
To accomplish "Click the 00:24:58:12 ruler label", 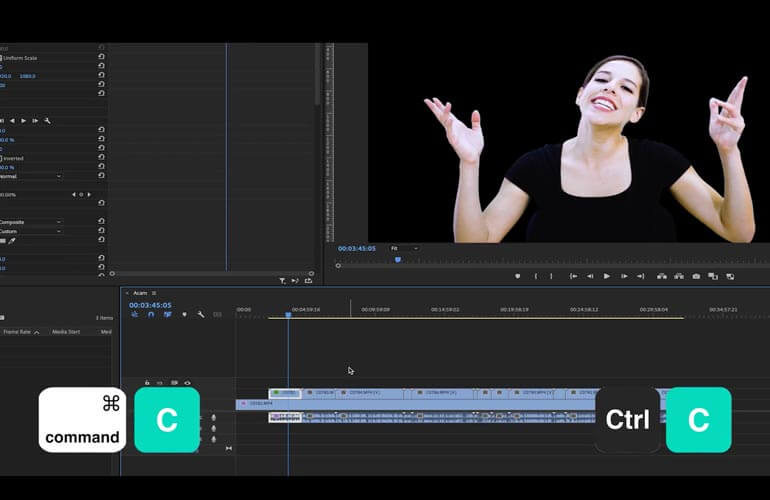I will [x=584, y=309].
